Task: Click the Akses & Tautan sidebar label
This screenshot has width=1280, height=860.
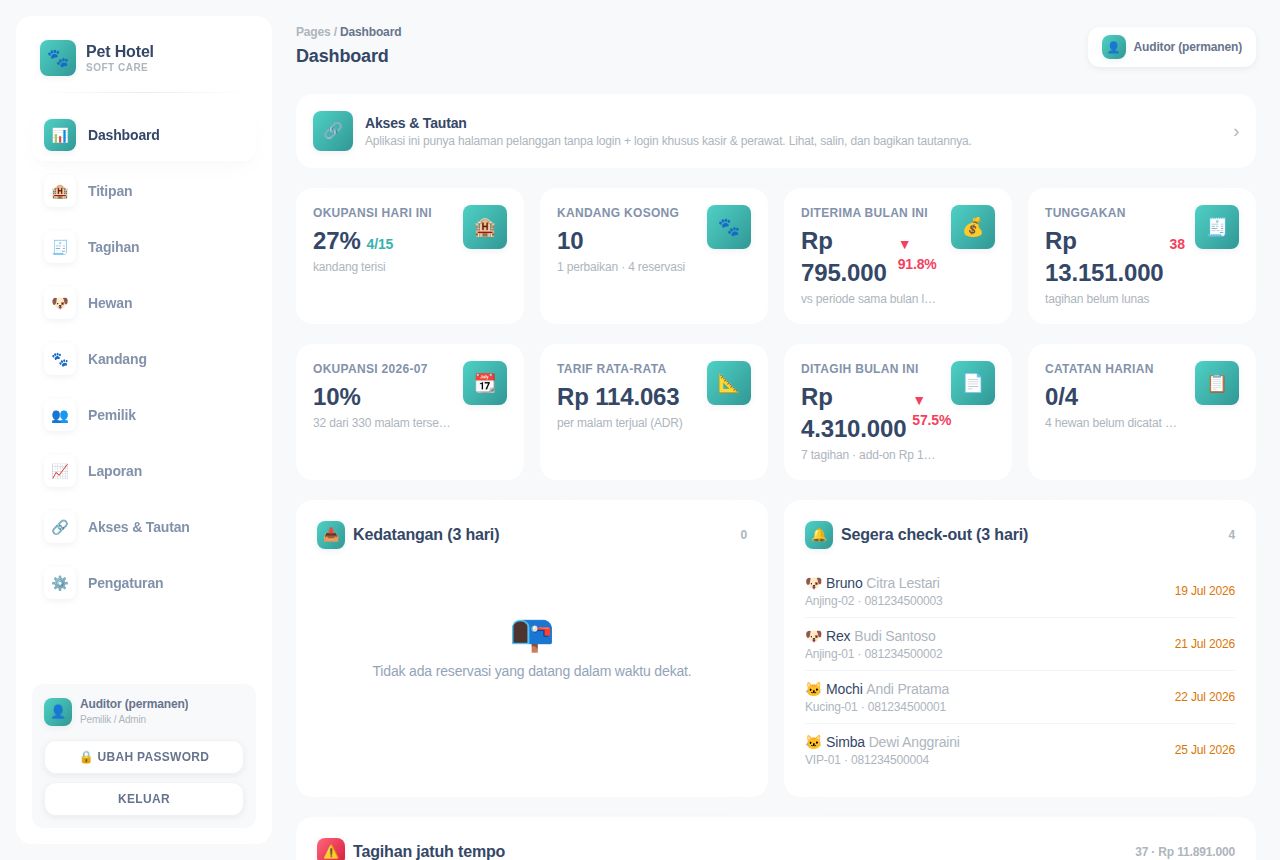Action: pyautogui.click(x=139, y=527)
